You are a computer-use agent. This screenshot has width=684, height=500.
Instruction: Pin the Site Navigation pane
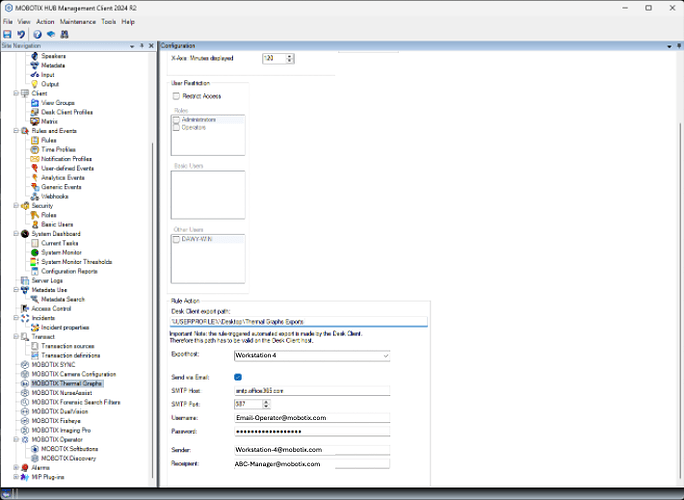click(142, 46)
